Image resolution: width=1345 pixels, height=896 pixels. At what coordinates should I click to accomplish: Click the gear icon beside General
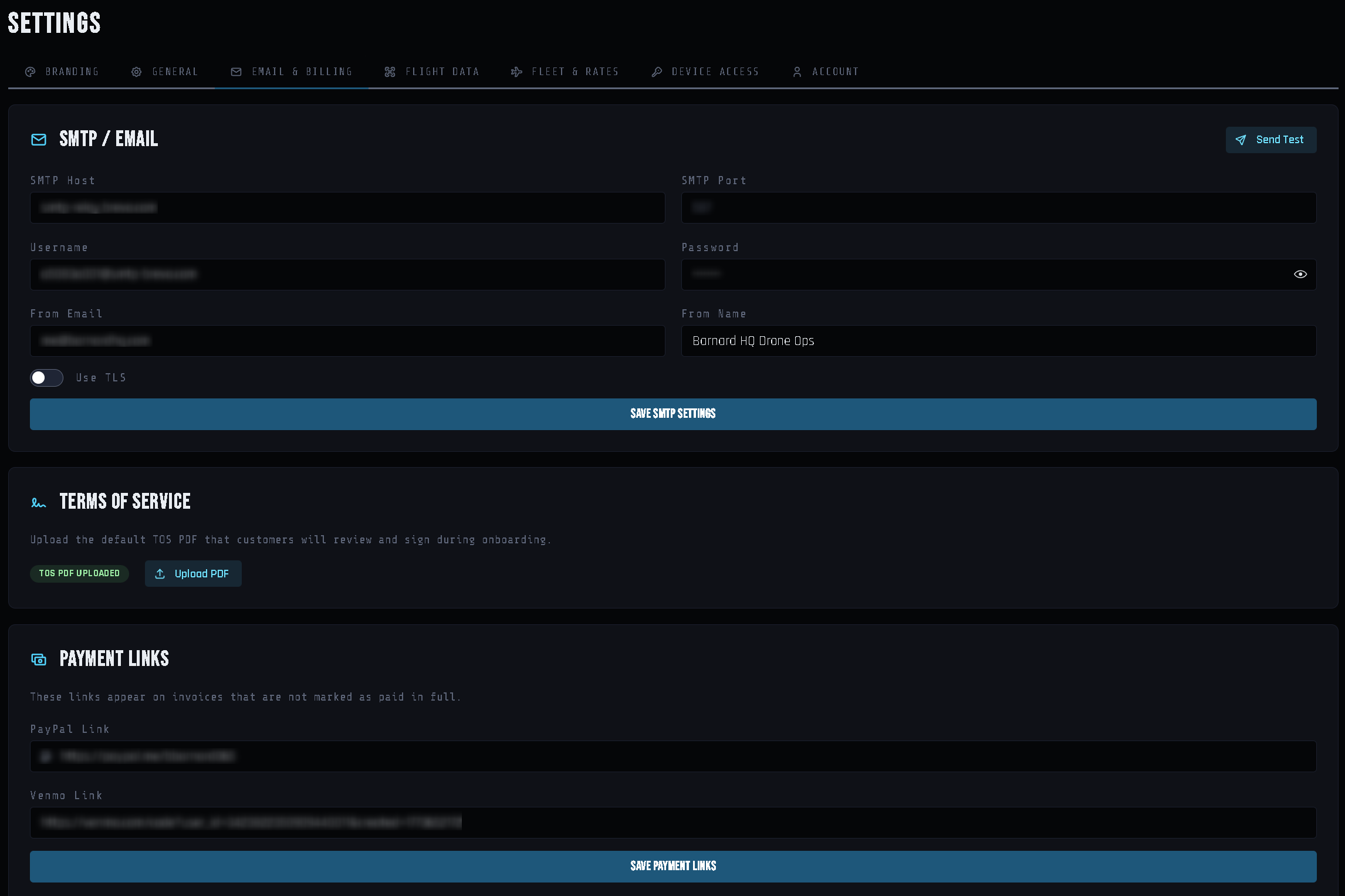[137, 72]
